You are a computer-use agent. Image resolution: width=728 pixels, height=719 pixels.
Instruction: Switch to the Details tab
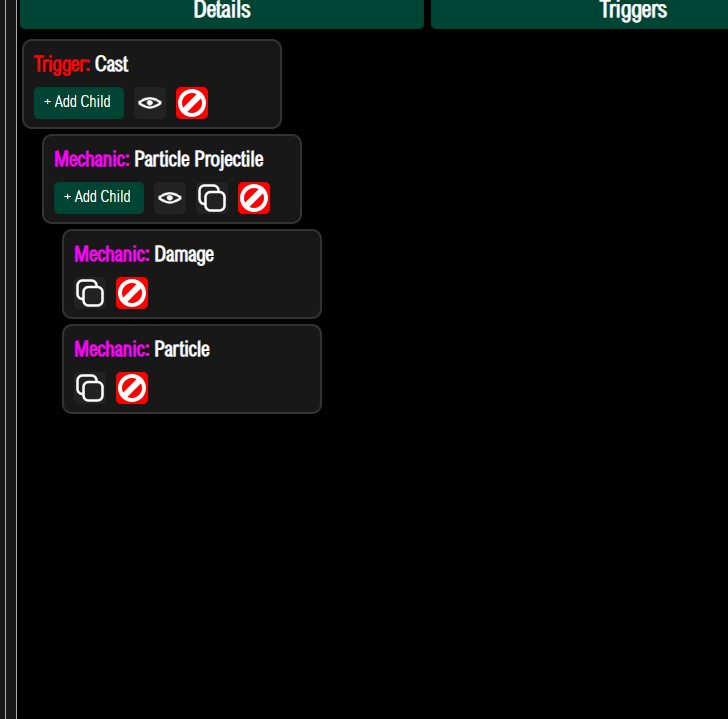[x=222, y=12]
